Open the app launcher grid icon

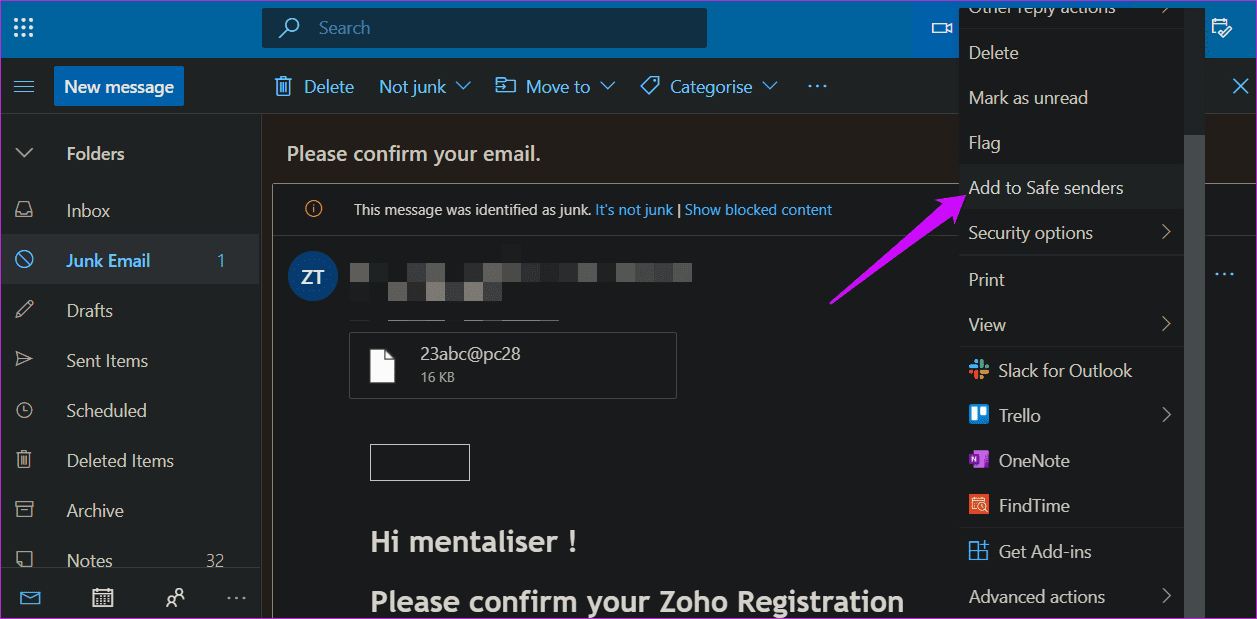pyautogui.click(x=24, y=28)
